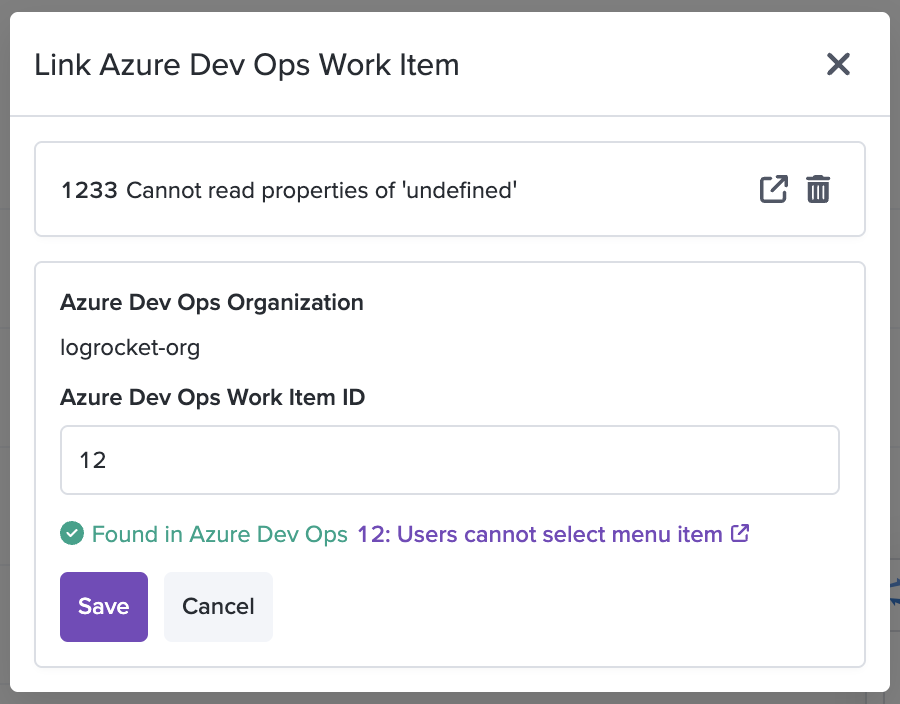Place cursor after '12' in the ID box

pos(109,460)
